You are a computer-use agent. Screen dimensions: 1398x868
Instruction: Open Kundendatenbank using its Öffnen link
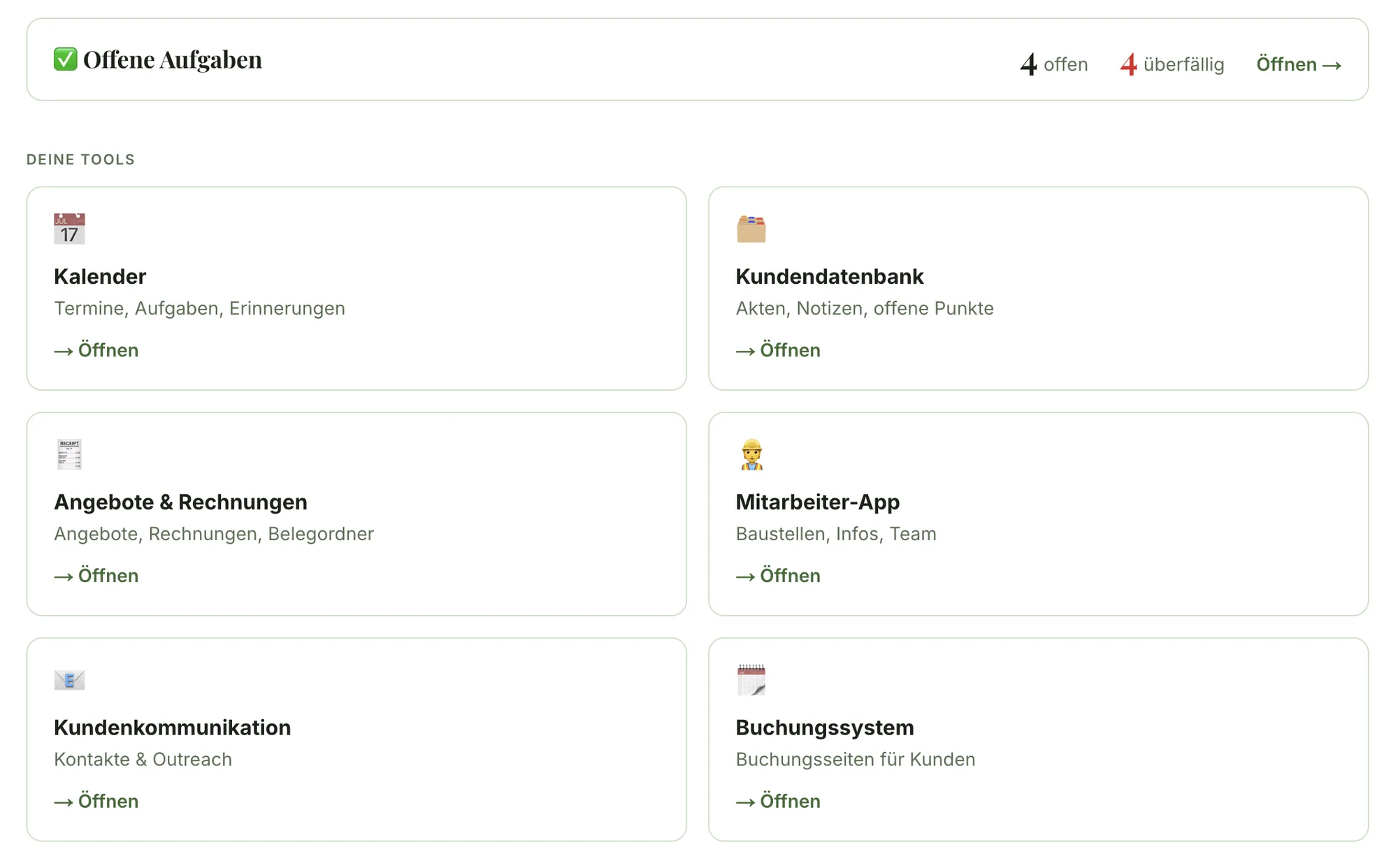[x=778, y=350]
